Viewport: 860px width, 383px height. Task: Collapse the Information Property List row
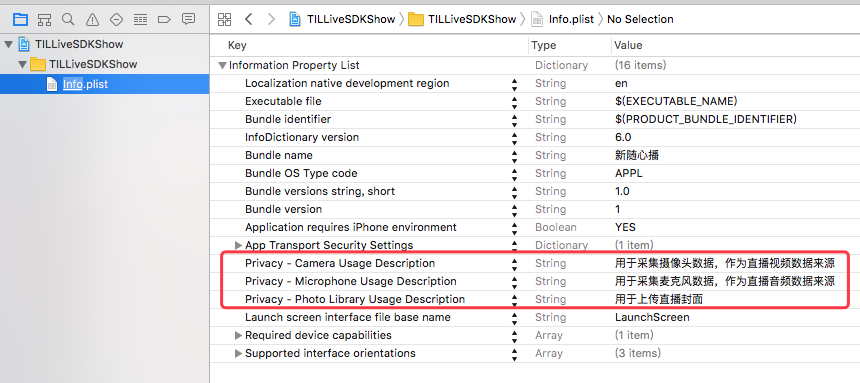click(222, 65)
